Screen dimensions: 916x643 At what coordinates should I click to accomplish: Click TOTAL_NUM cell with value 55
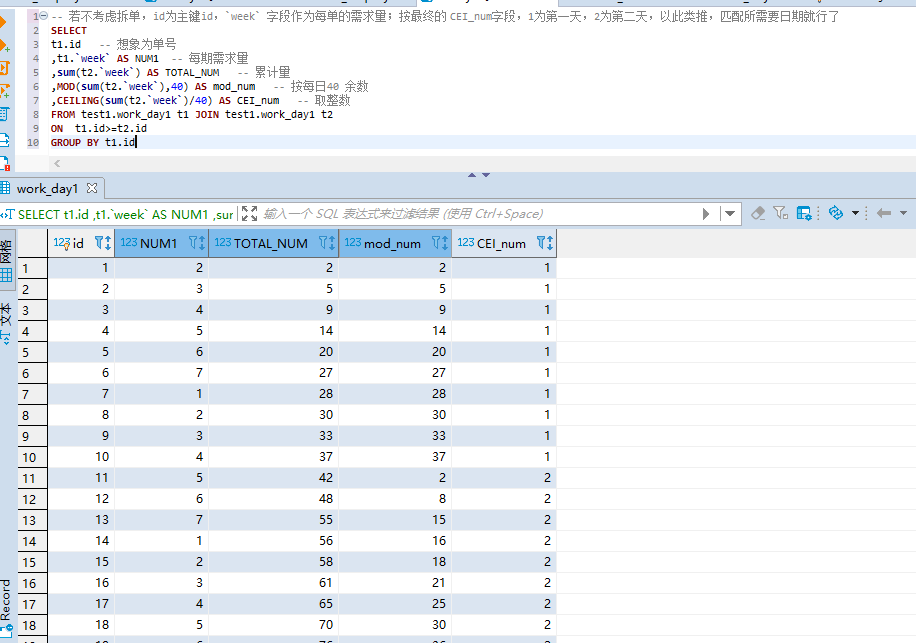click(x=273, y=520)
